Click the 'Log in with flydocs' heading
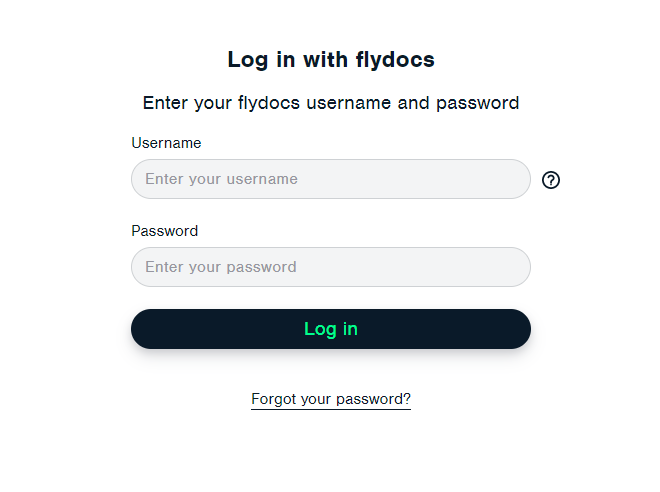 tap(331, 60)
